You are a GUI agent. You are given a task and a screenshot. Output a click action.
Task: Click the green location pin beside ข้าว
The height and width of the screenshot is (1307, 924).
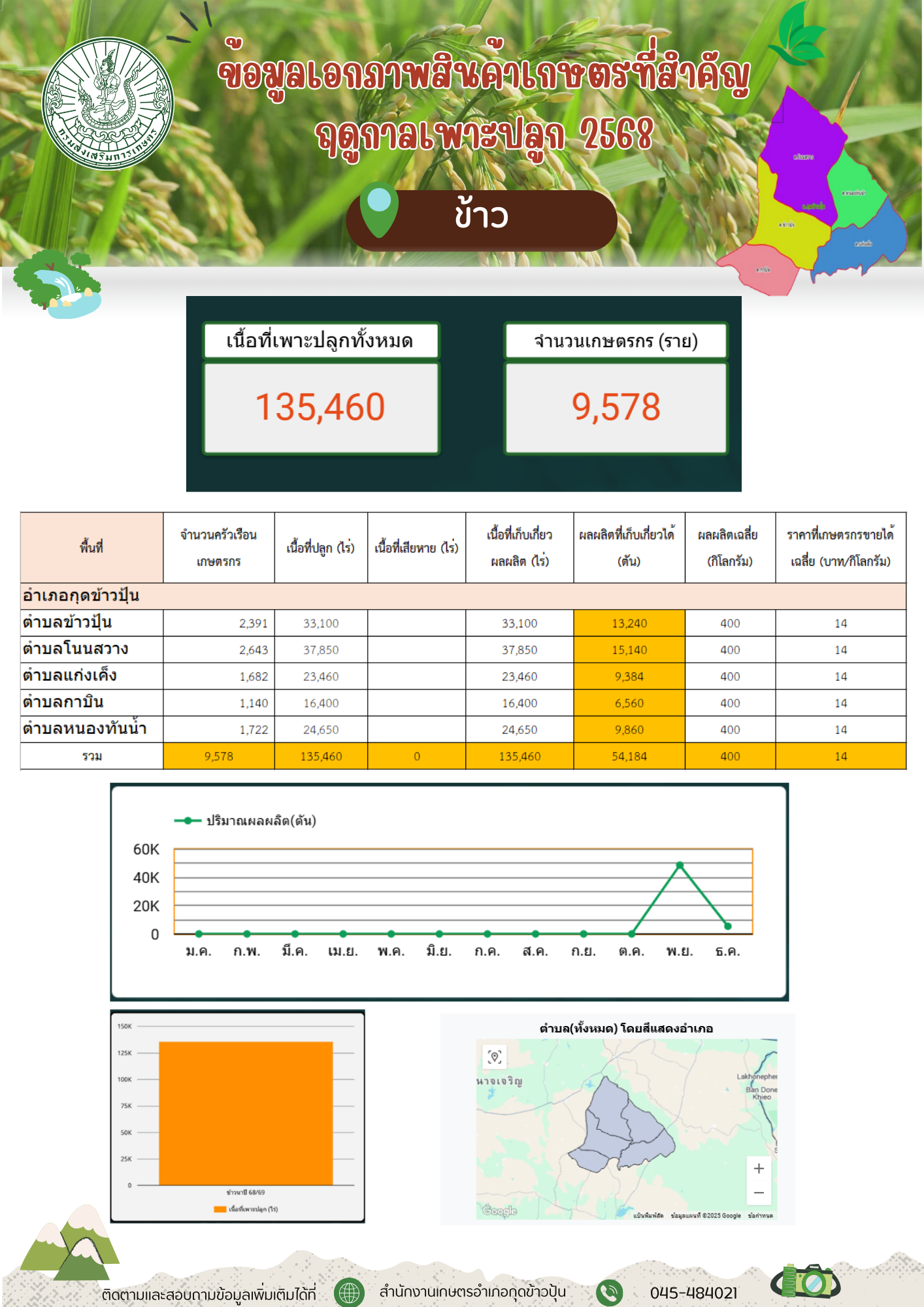click(379, 208)
